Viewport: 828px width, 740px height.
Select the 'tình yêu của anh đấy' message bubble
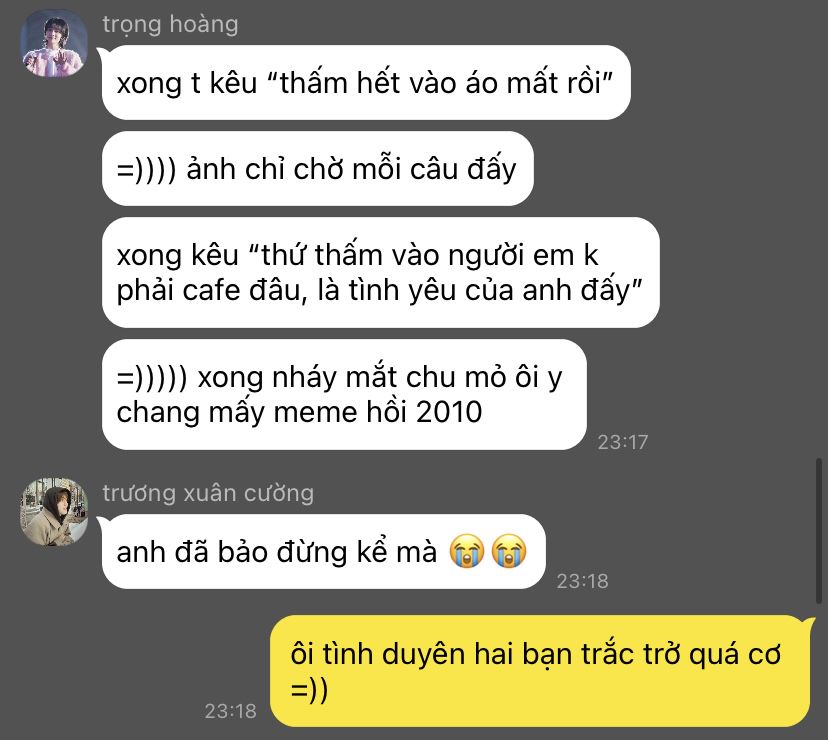(380, 273)
